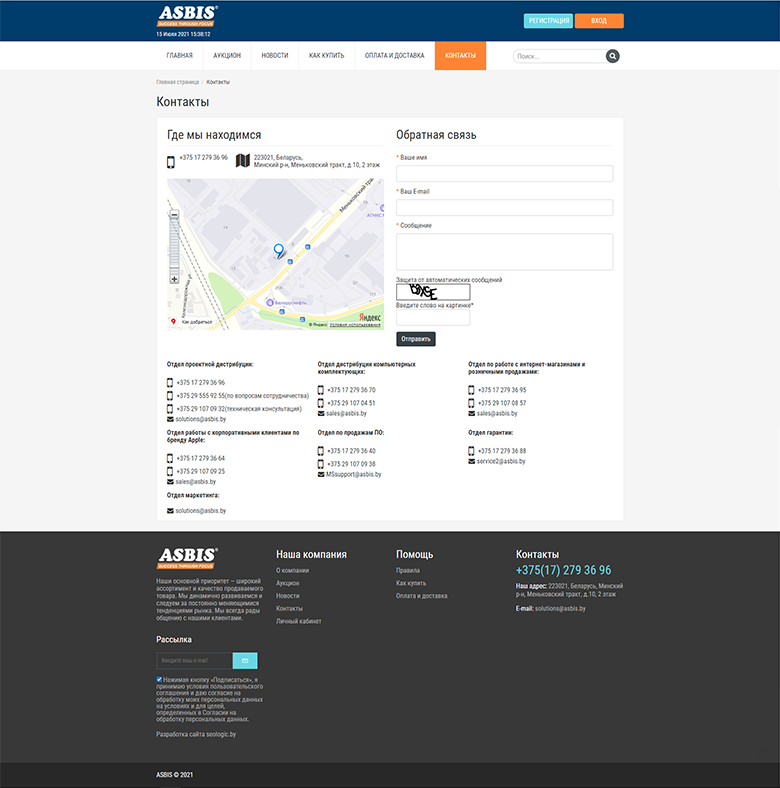Image resolution: width=780 pixels, height=788 pixels.
Task: Zoom in the map with plus button
Action: click(x=174, y=279)
